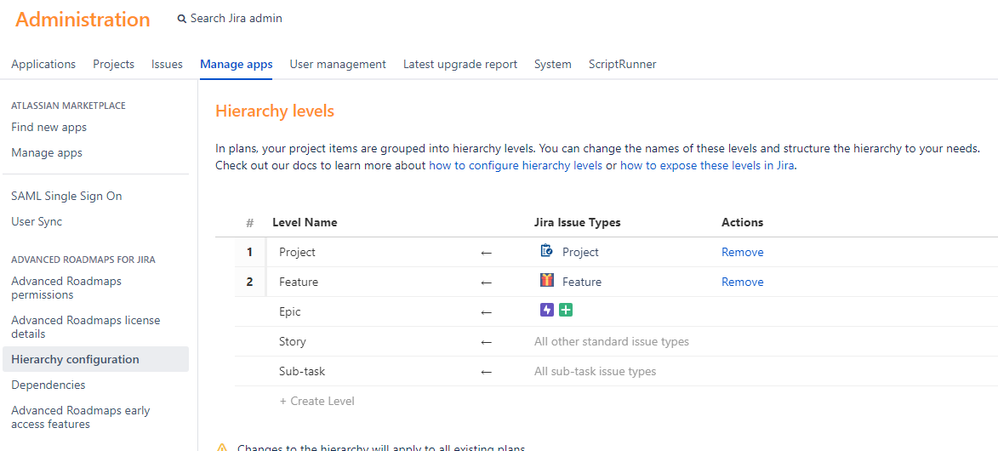This screenshot has width=998, height=451.
Task: Click the Project issue type icon
Action: point(546,251)
